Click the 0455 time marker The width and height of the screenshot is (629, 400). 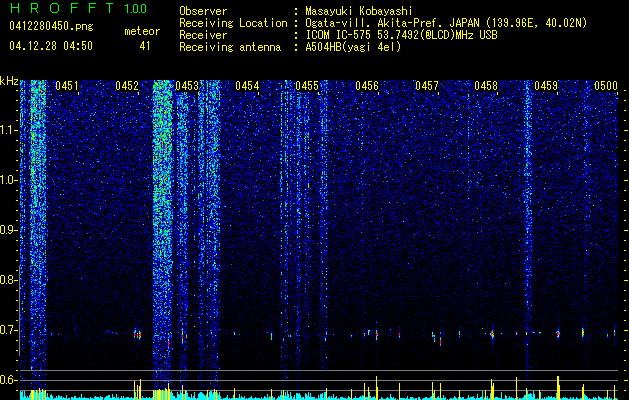coord(307,86)
